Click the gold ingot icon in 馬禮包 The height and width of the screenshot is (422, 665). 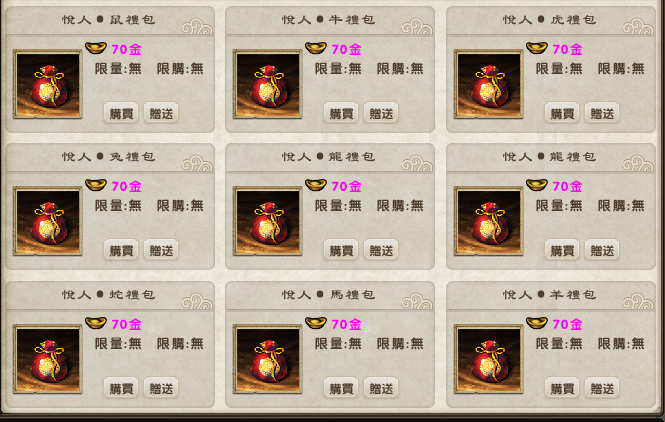pos(316,323)
